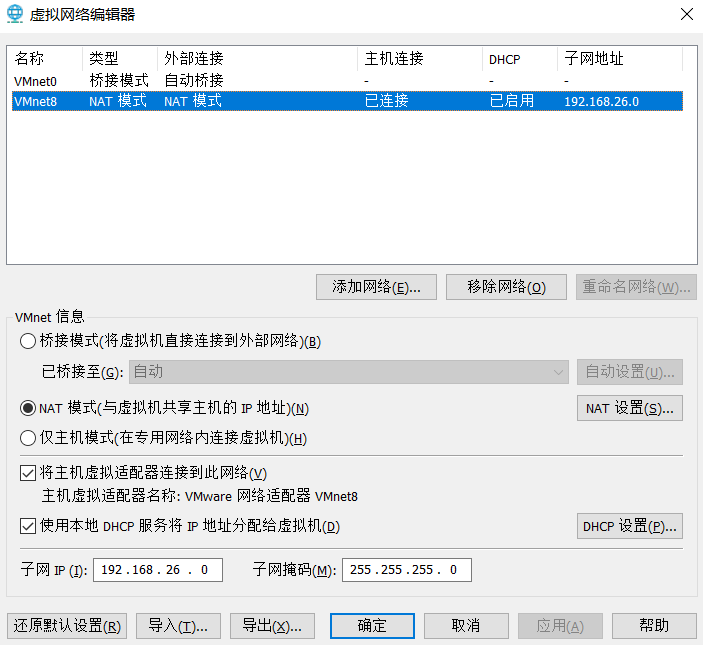Click the 取消 button
The height and width of the screenshot is (645, 703).
[x=466, y=626]
